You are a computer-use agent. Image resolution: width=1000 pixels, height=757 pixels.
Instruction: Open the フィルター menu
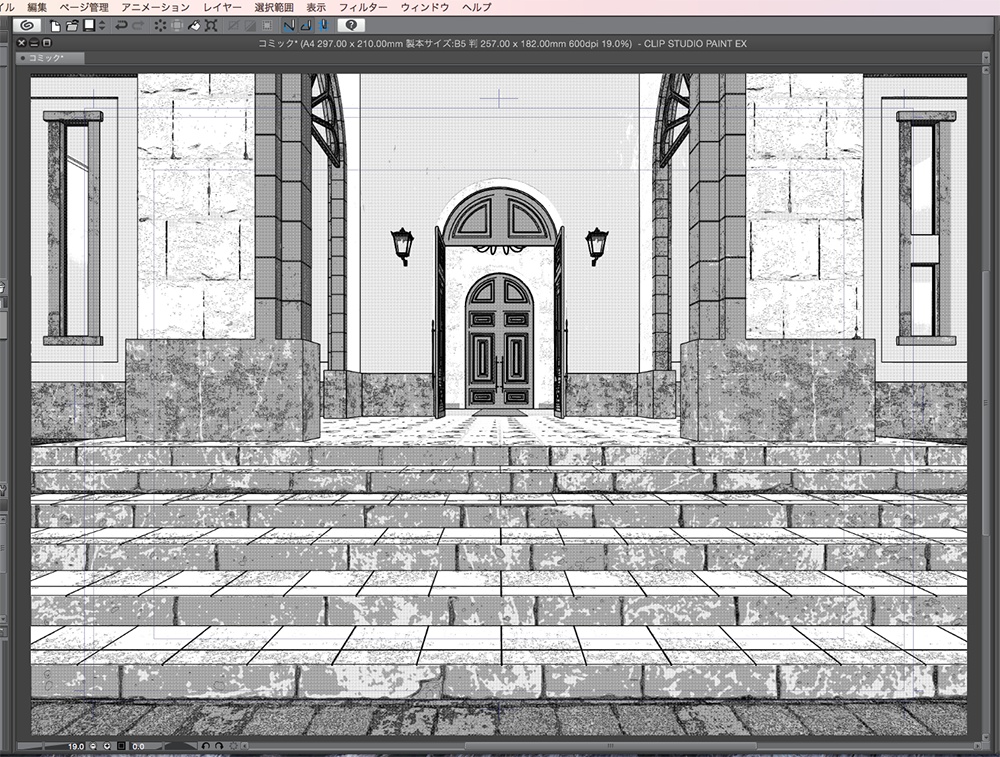coord(363,8)
